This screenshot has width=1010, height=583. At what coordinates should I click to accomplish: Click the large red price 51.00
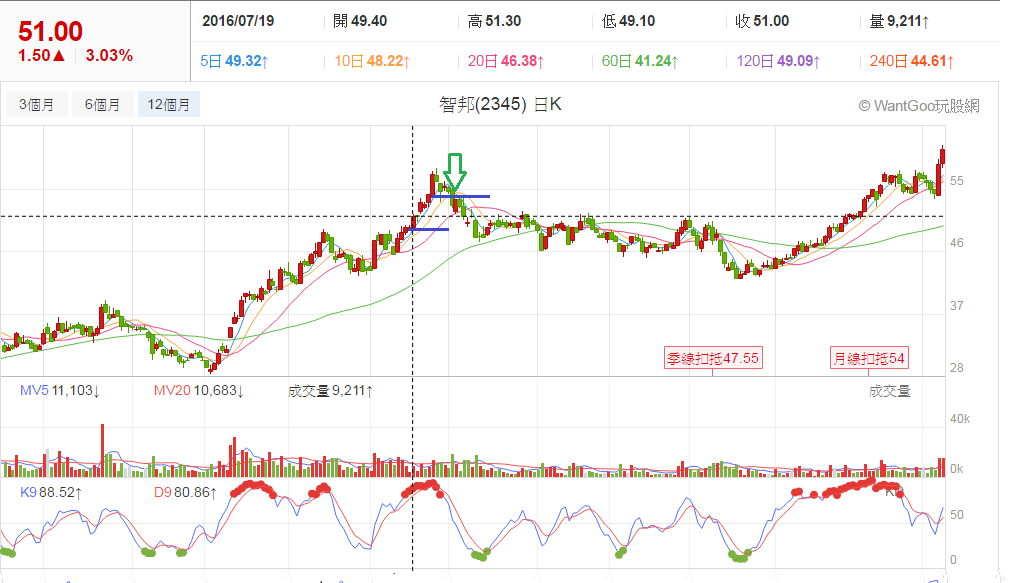pos(50,31)
